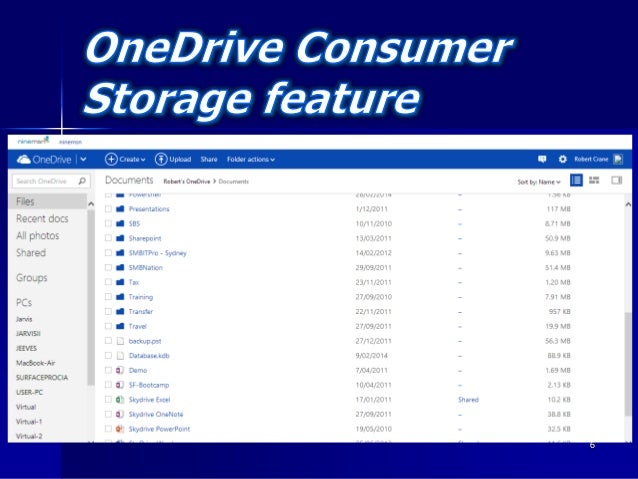
Task: Switch to thumbnails view icon
Action: pos(594,180)
